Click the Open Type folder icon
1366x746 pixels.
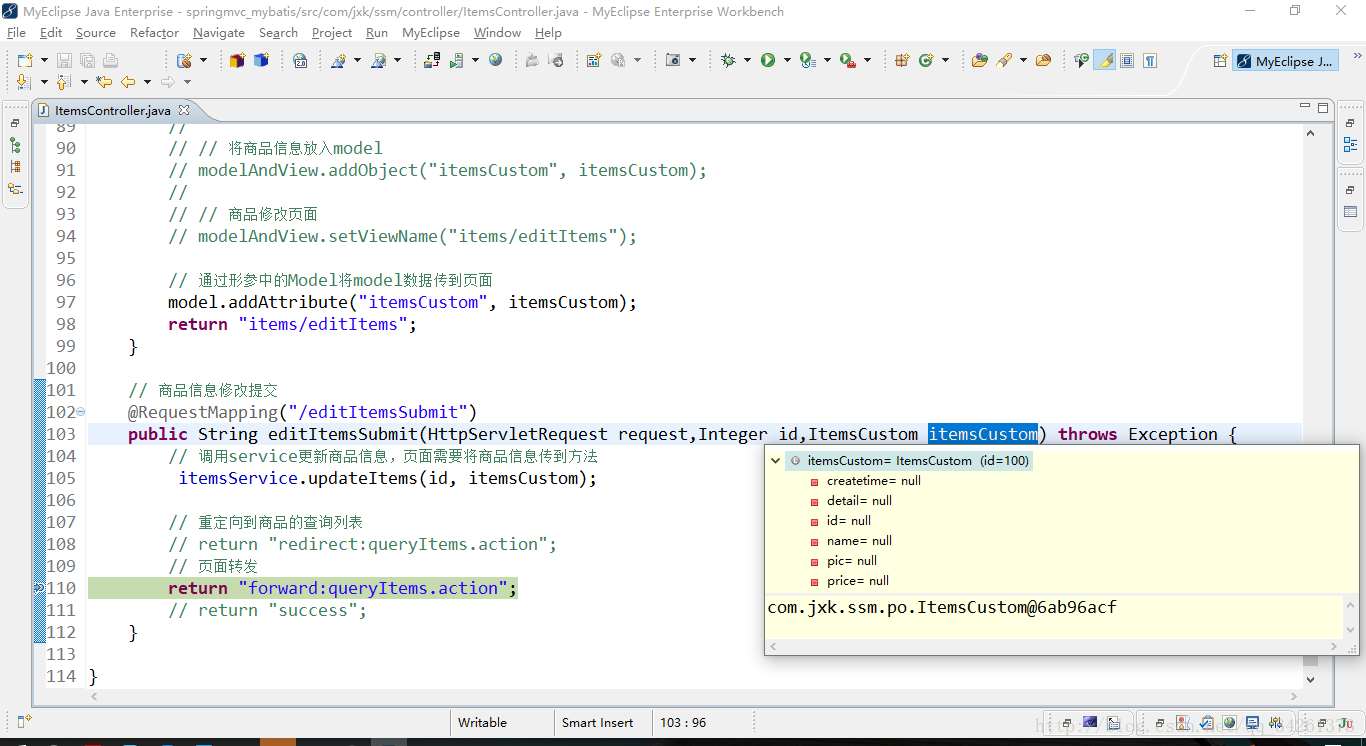click(979, 60)
